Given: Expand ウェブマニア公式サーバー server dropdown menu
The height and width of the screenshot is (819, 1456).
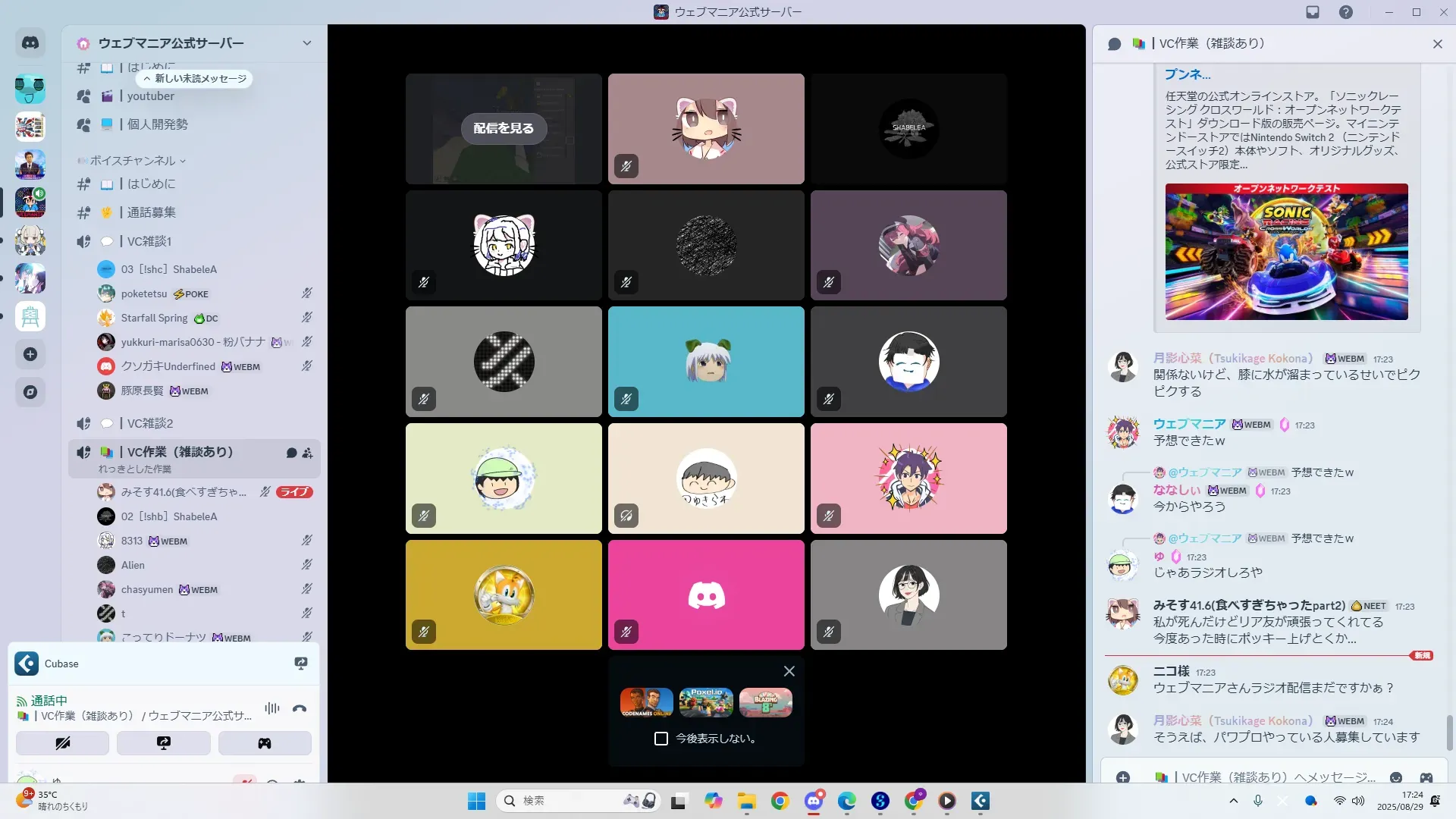Looking at the screenshot, I should pos(306,43).
